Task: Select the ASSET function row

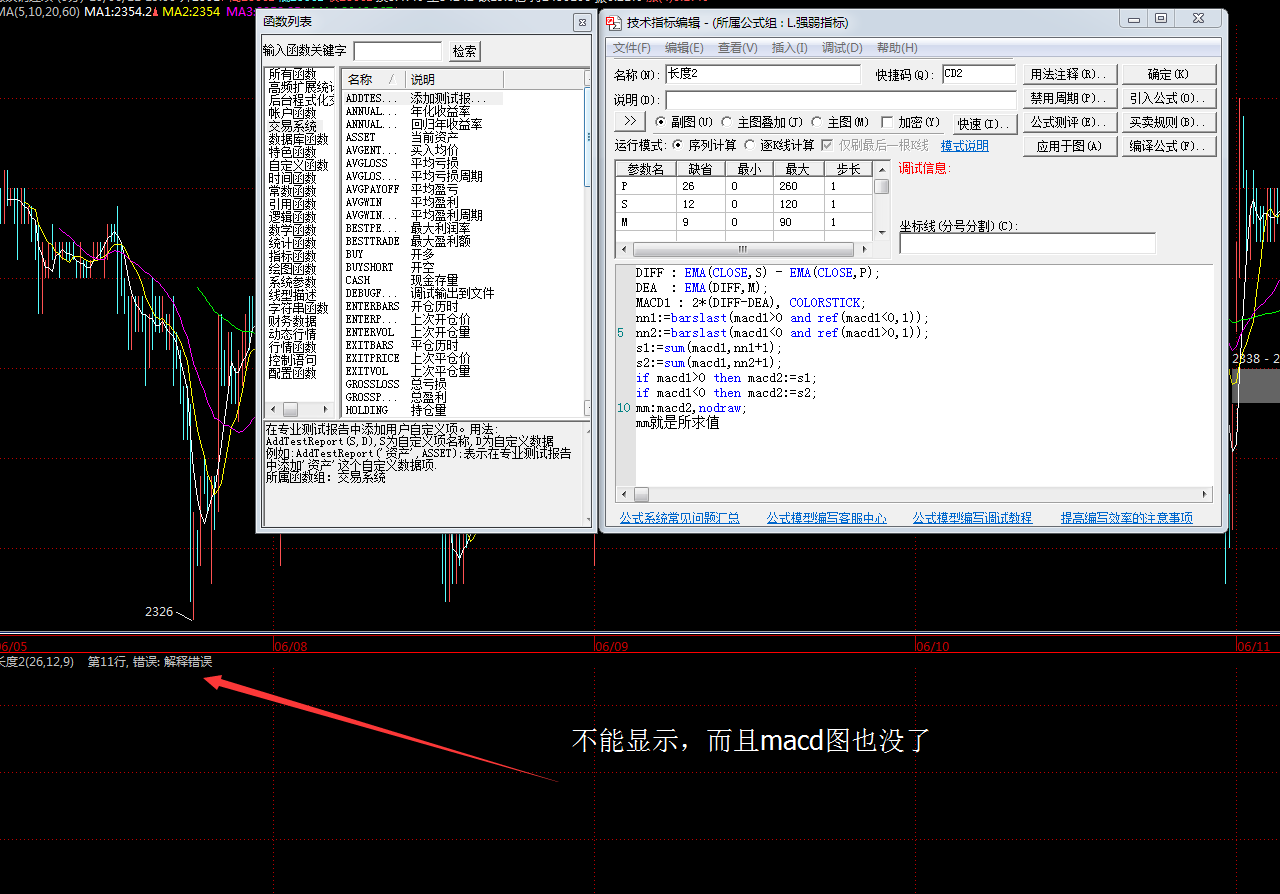Action: tap(422, 138)
